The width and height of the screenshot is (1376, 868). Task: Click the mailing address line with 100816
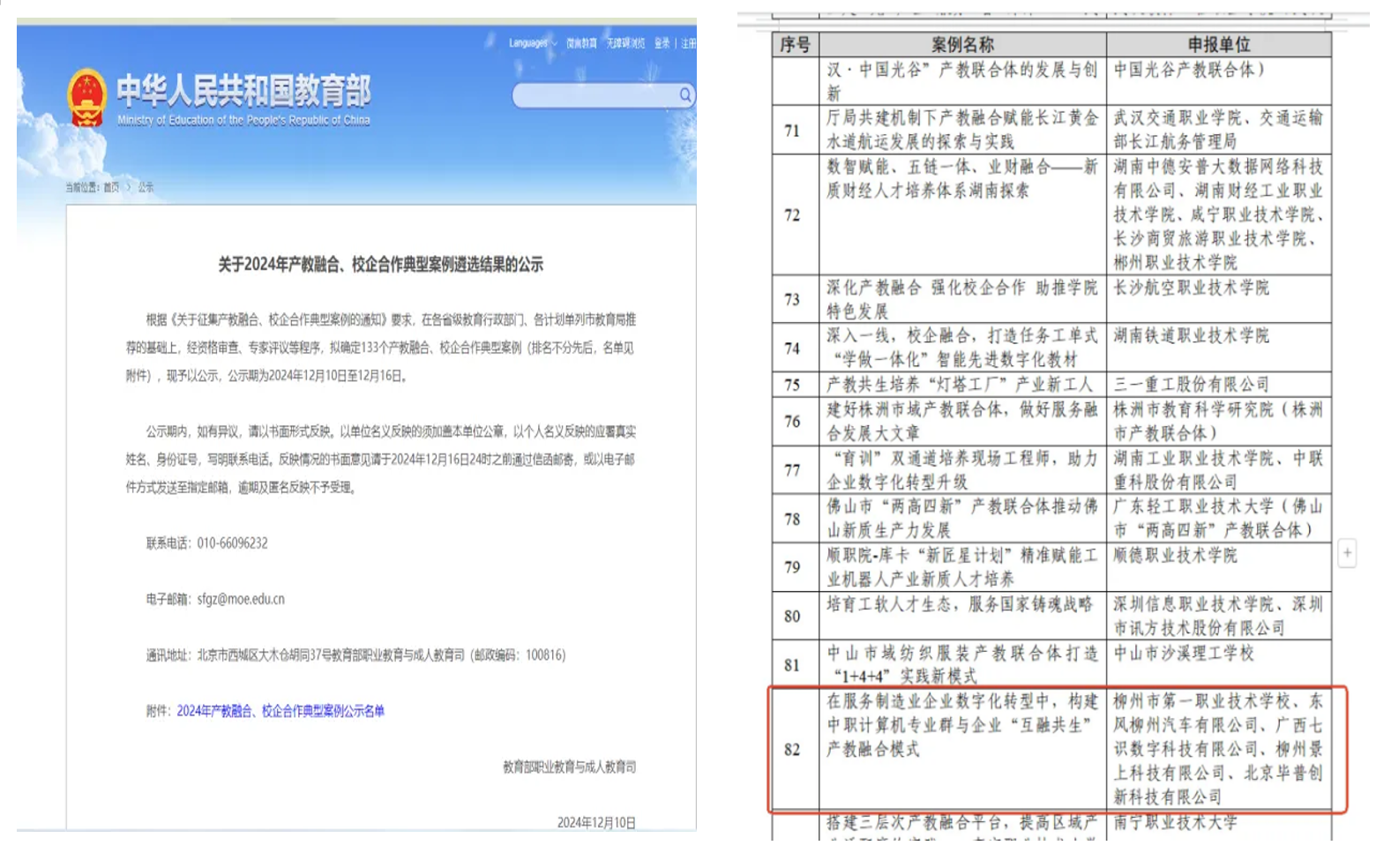pyautogui.click(x=355, y=655)
